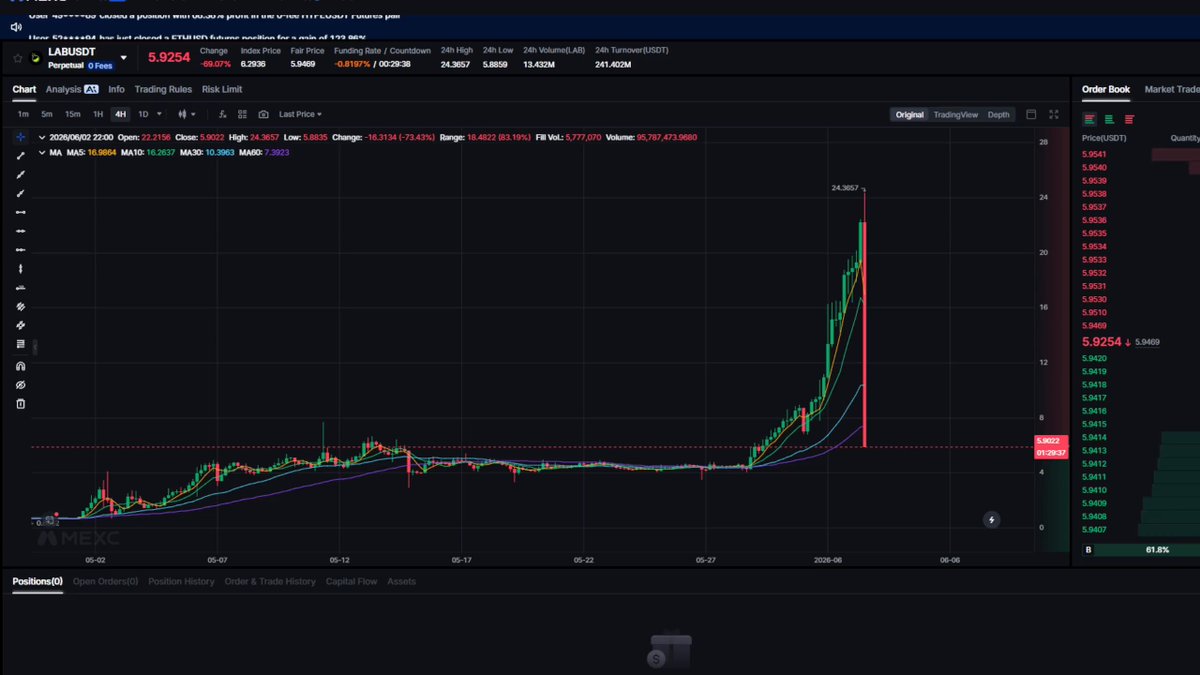Image resolution: width=1200 pixels, height=675 pixels.
Task: Select the crosshair cursor tool
Action: pyautogui.click(x=20, y=137)
